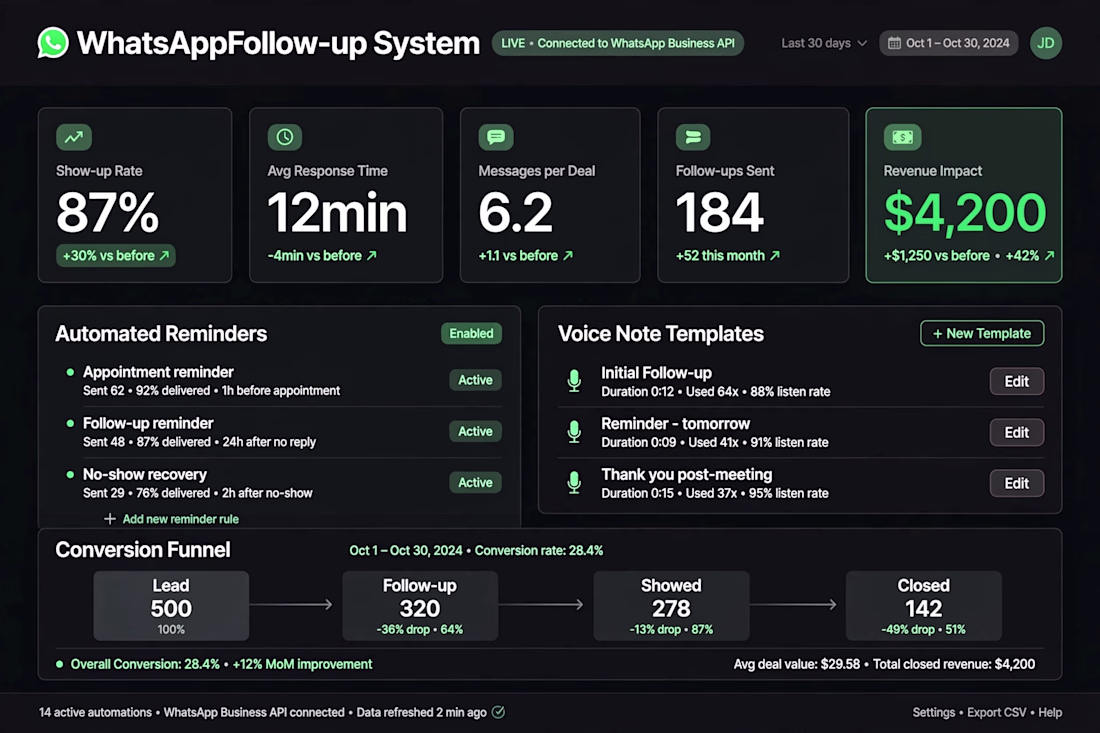The width and height of the screenshot is (1100, 733).
Task: Toggle the Automated Reminders Enabled badge
Action: click(471, 333)
